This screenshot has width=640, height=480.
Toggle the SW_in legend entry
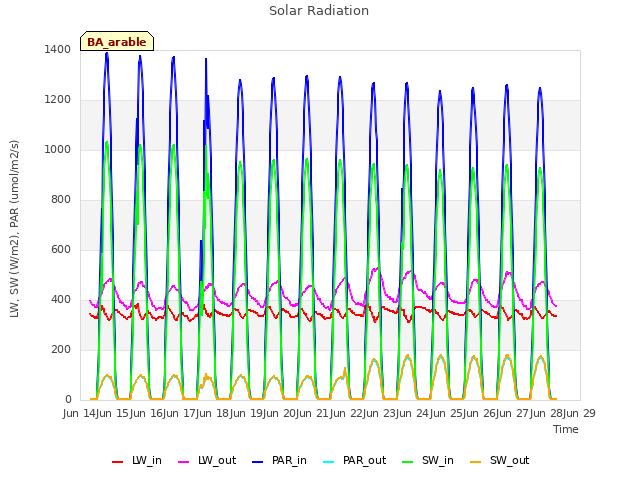click(x=428, y=461)
